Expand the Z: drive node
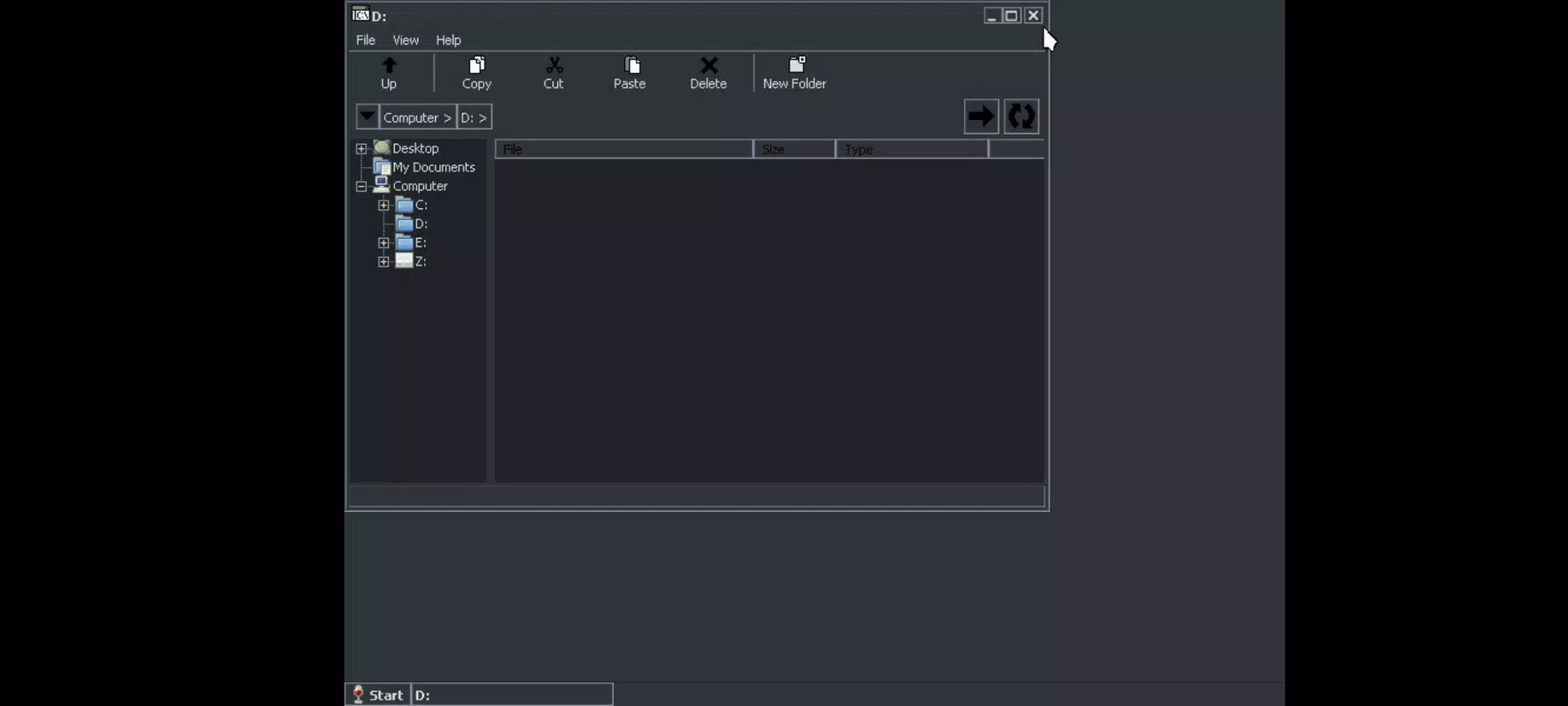 (384, 261)
